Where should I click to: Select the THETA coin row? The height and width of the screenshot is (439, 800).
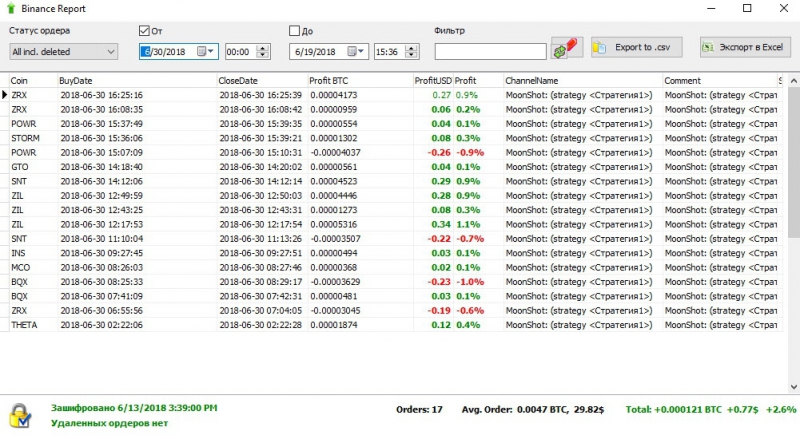391,325
